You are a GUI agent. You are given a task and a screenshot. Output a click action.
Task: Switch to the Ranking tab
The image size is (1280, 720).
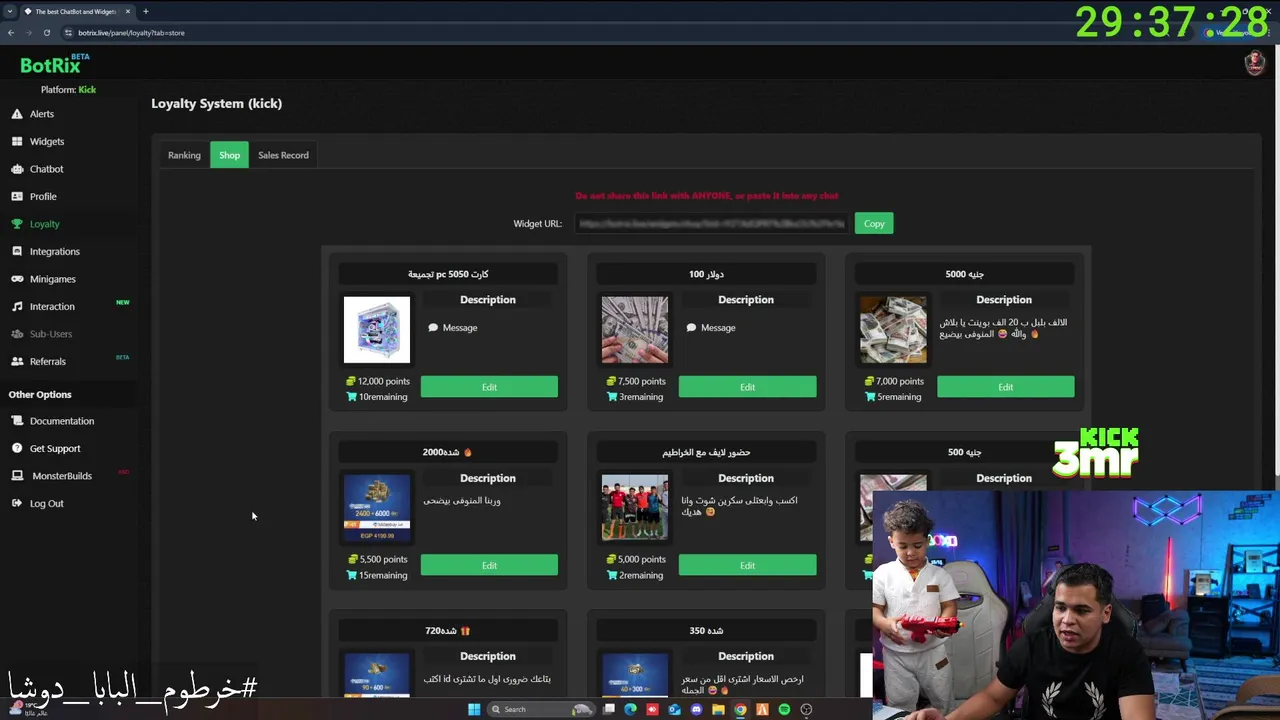click(x=184, y=155)
